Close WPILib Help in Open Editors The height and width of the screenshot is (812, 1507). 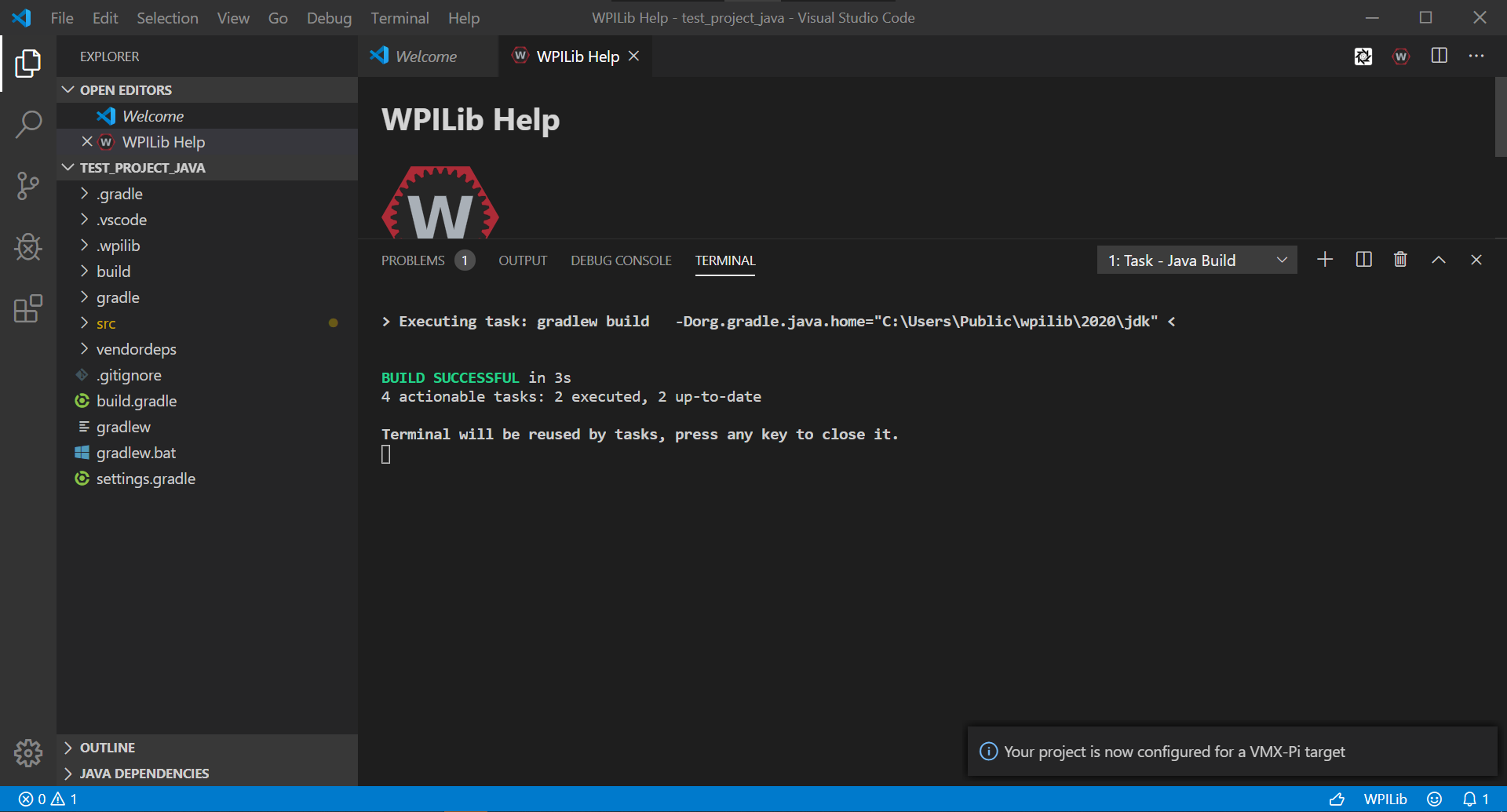[87, 141]
